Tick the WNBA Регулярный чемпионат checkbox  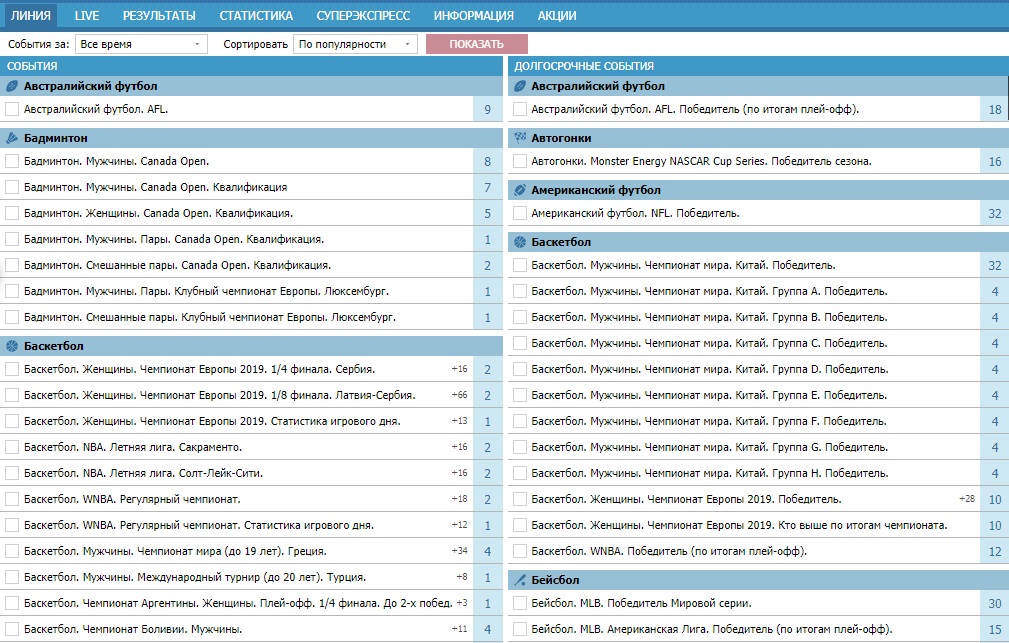(x=12, y=499)
